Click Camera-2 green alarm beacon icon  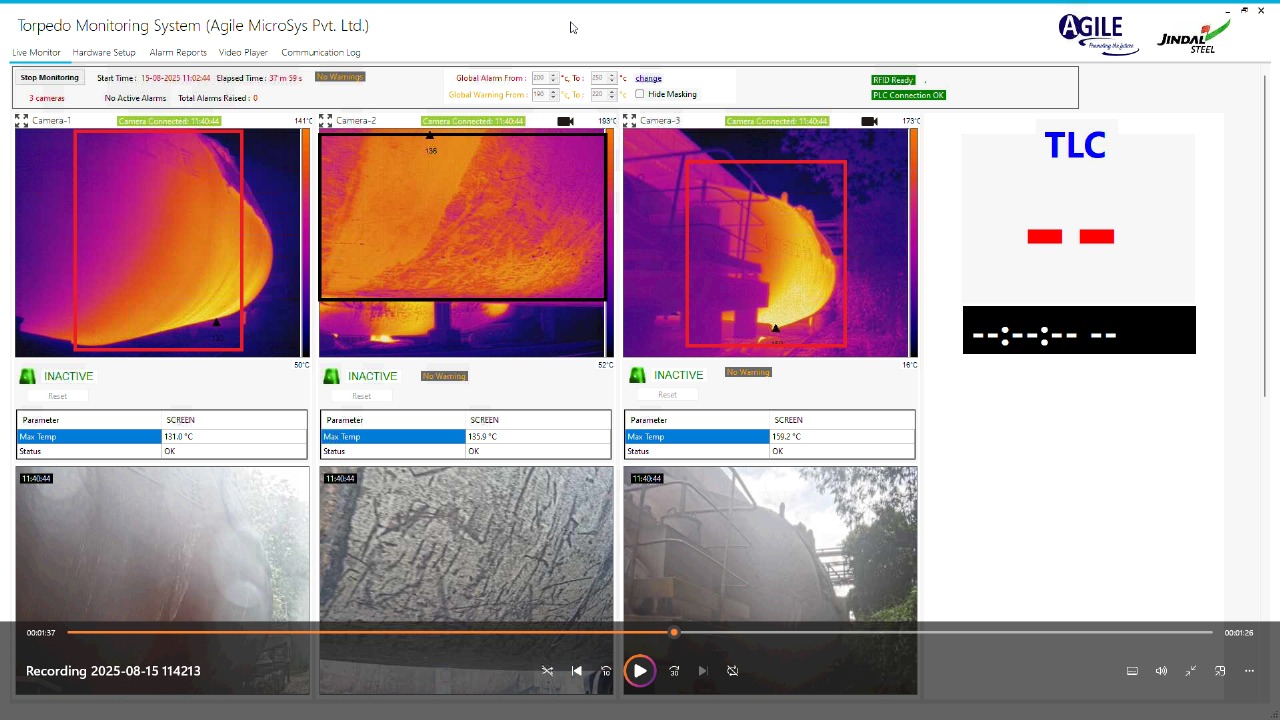(x=331, y=376)
